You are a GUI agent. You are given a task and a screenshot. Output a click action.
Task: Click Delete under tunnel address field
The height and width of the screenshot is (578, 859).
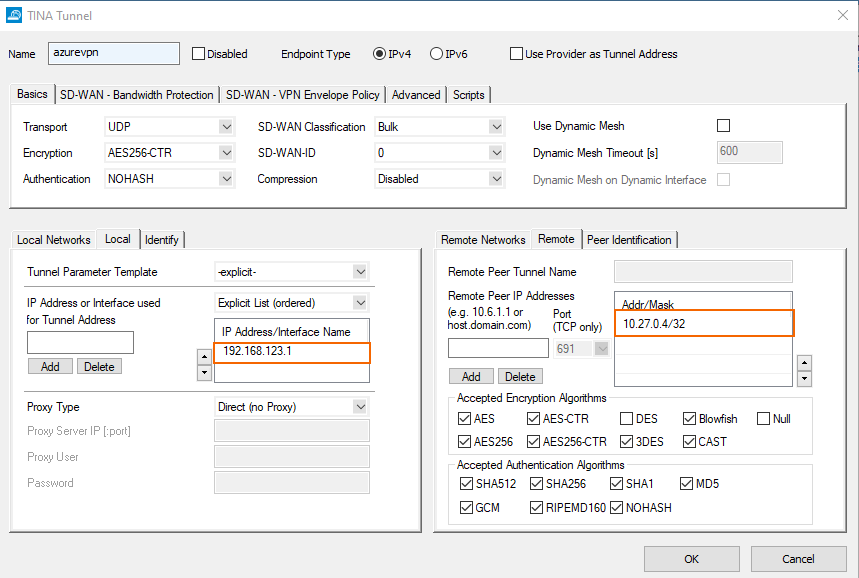[99, 367]
